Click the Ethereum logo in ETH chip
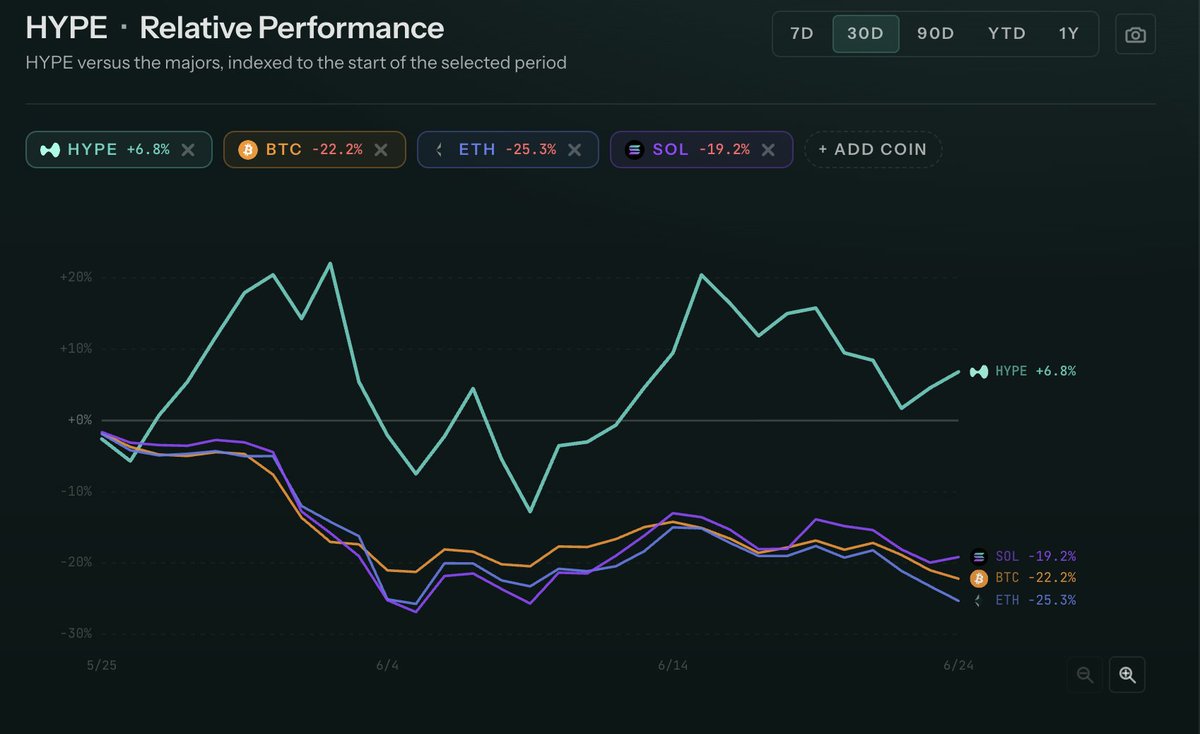 click(x=440, y=149)
